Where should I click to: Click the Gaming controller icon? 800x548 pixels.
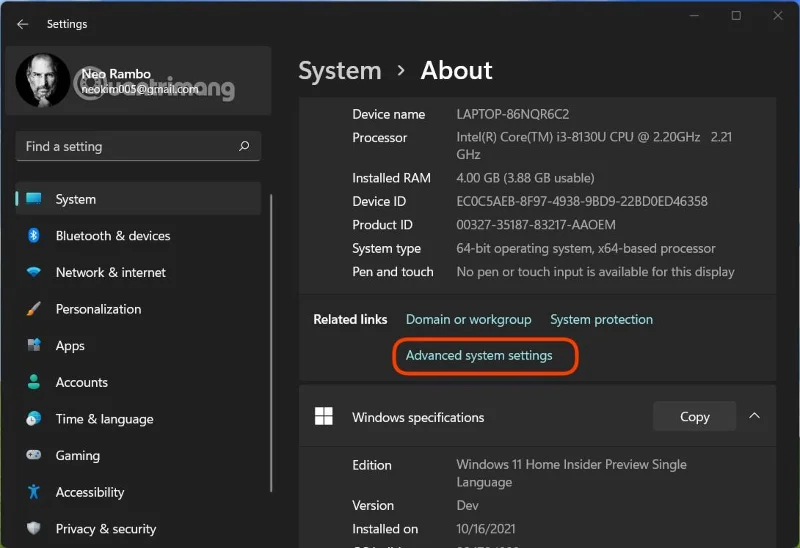click(34, 455)
